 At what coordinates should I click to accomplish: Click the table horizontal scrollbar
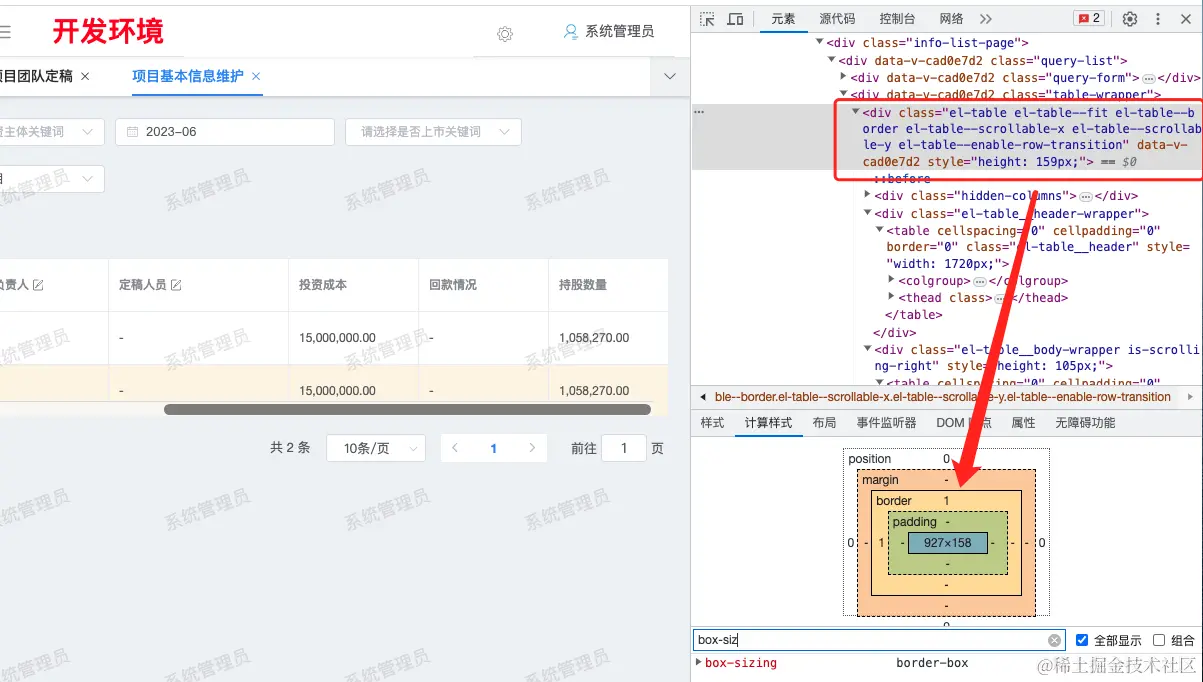[407, 409]
